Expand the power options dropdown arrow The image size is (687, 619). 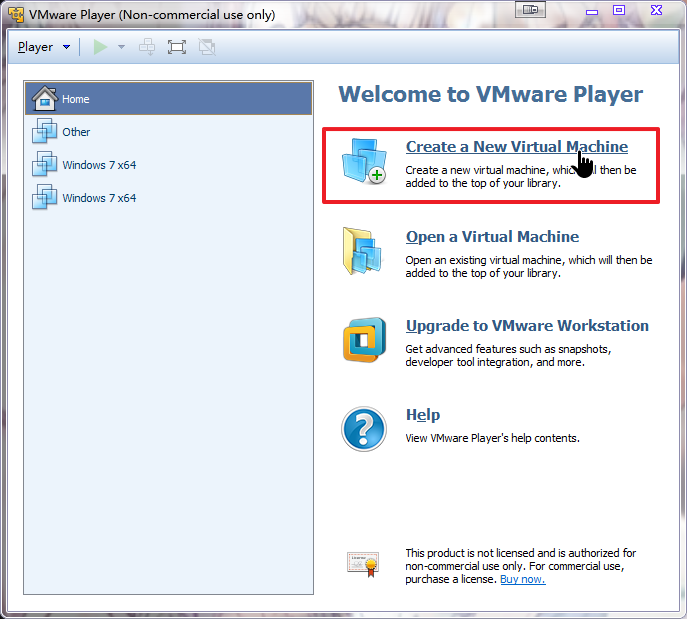click(121, 47)
